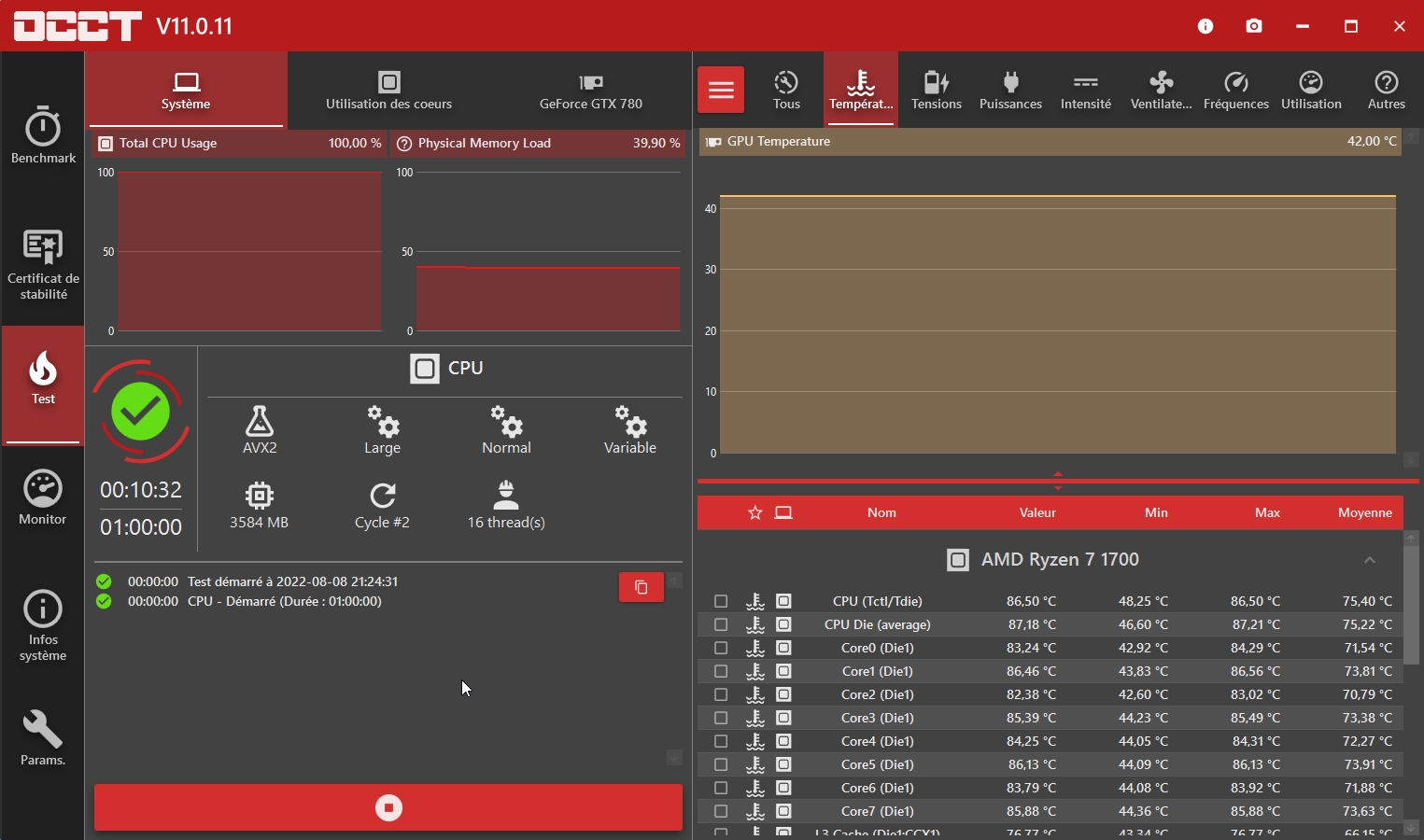1424x840 pixels.
Task: Check the Core3 (Die1) checkbox
Action: (x=721, y=718)
